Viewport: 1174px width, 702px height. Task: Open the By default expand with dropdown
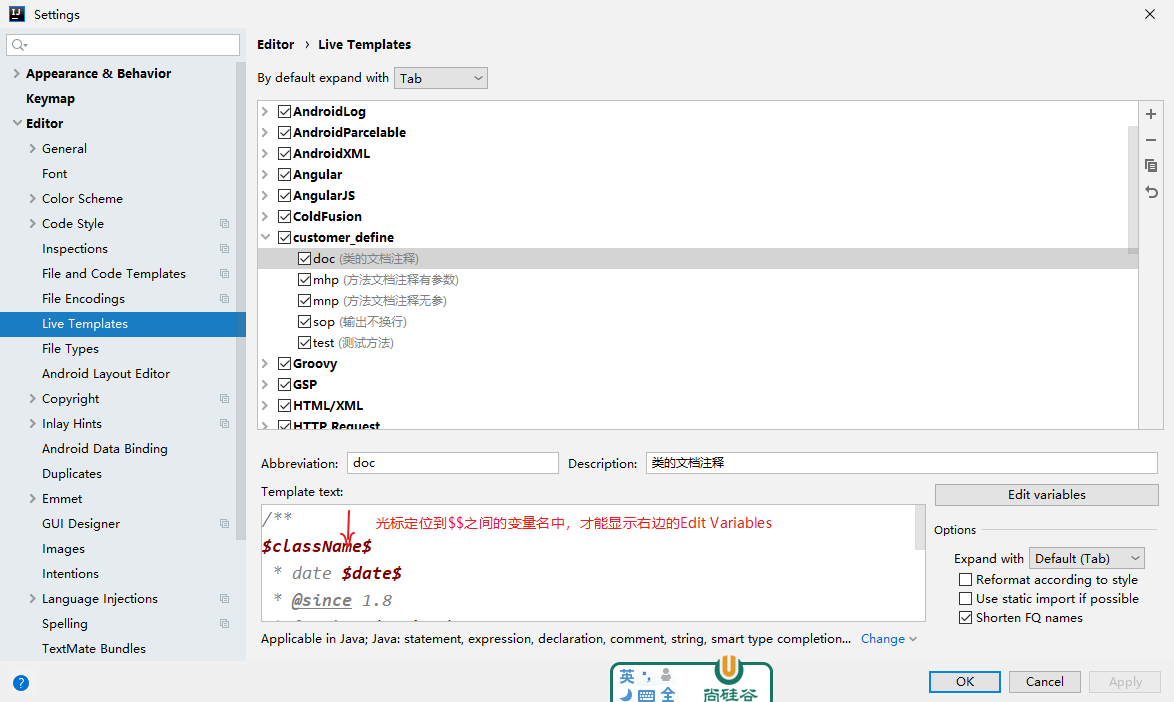click(x=441, y=78)
